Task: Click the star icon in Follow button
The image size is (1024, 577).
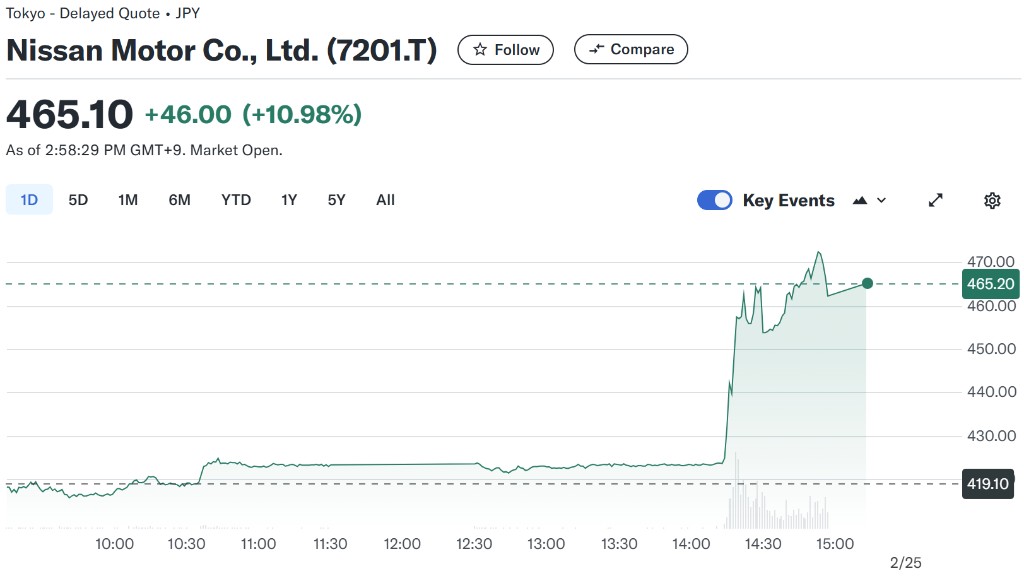Action: [x=480, y=50]
